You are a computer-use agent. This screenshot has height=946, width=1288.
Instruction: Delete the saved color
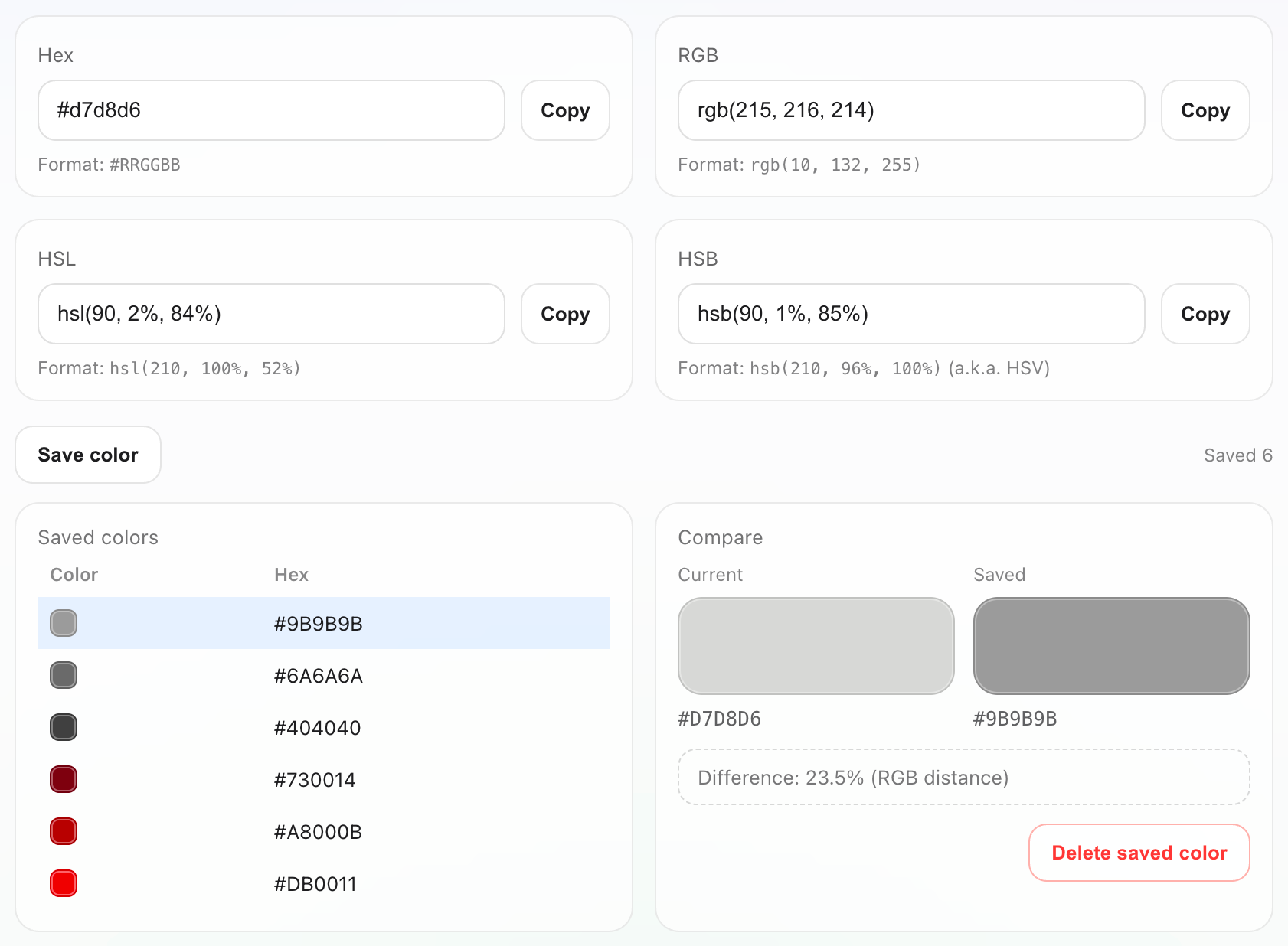(1139, 853)
